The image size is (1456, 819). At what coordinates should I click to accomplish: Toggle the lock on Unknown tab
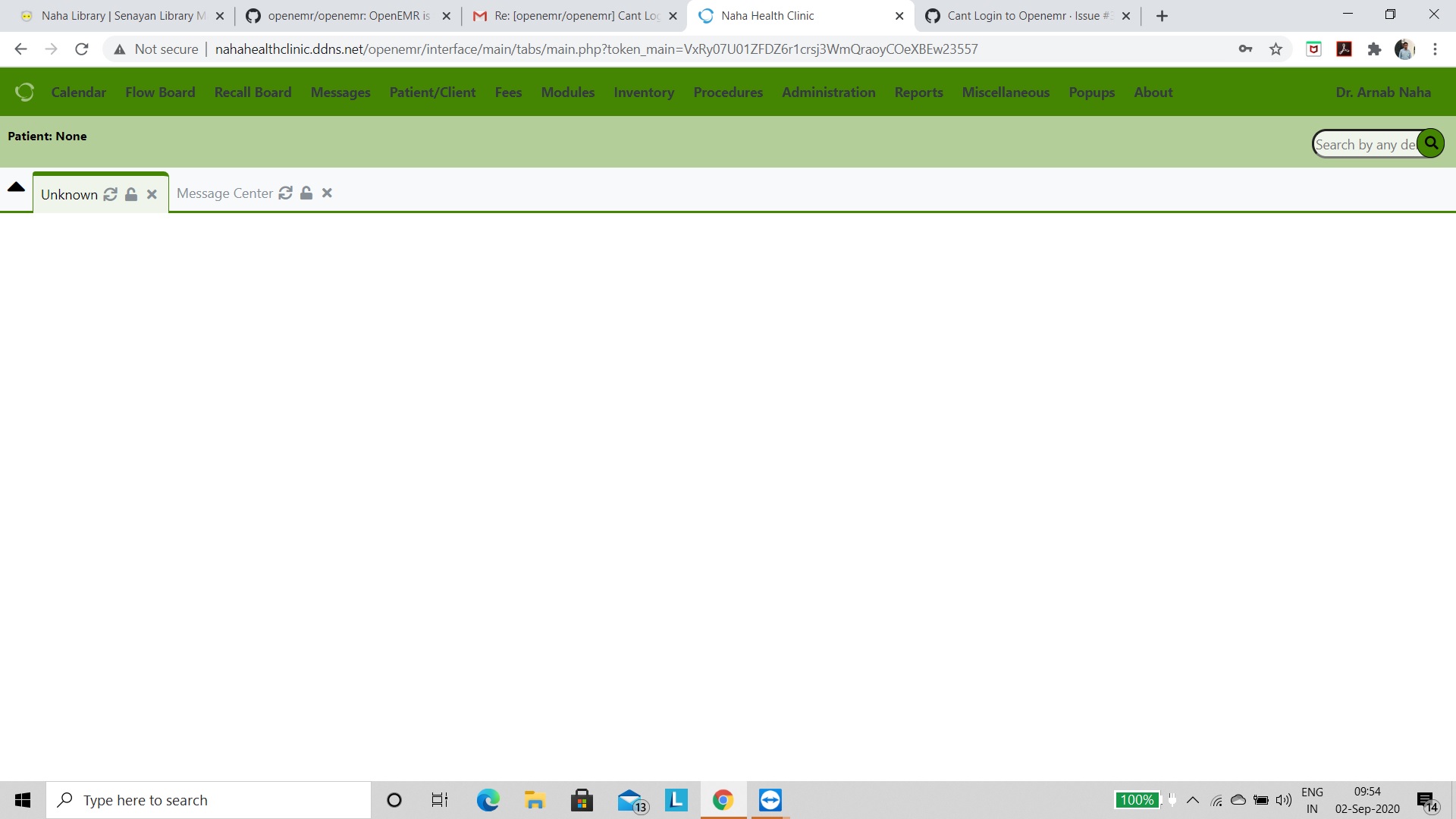(130, 194)
